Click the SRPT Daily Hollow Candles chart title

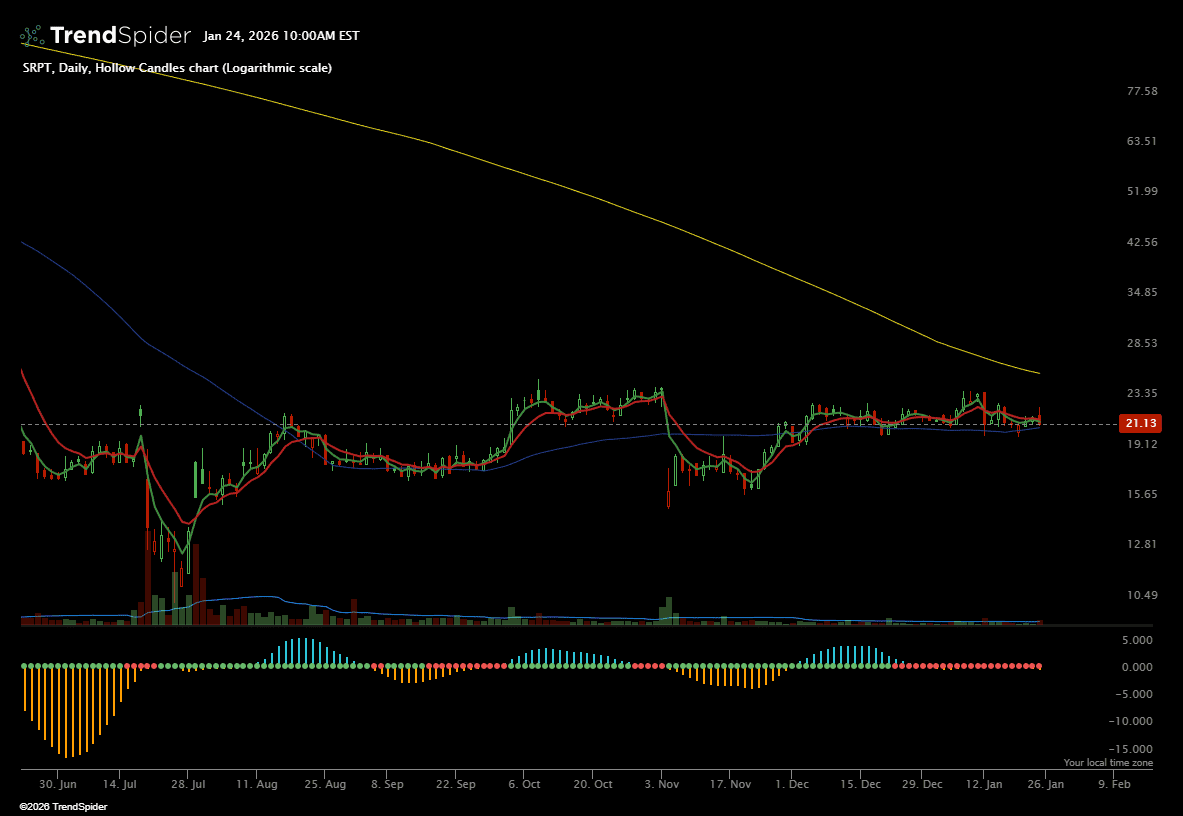(177, 68)
